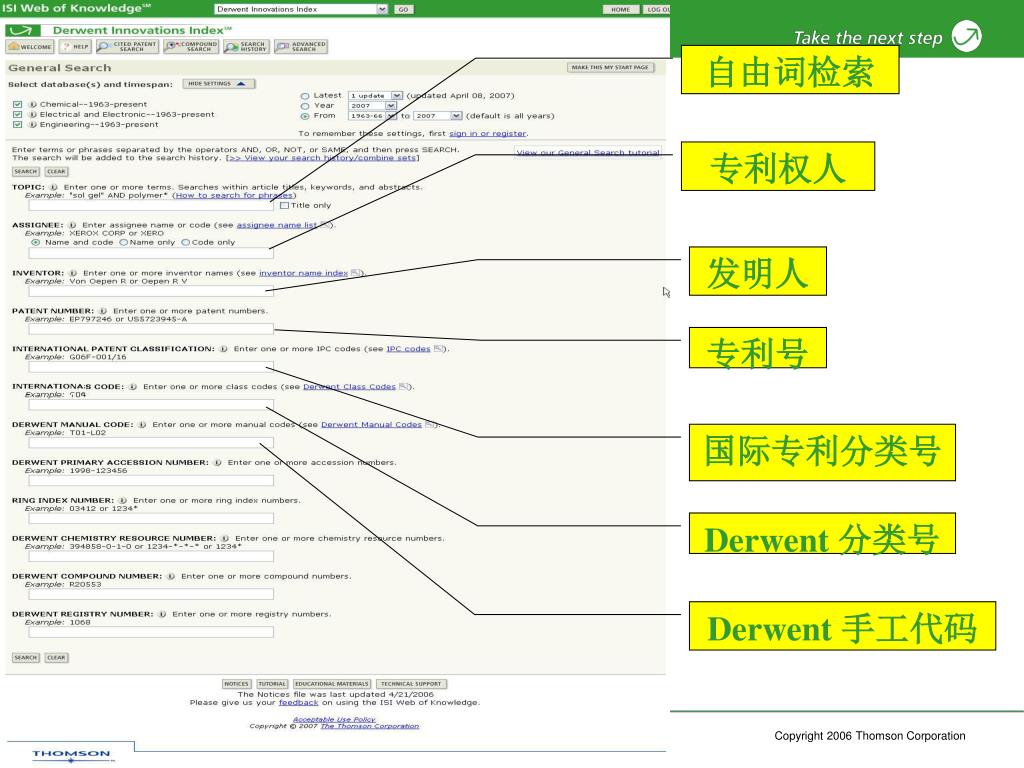This screenshot has width=1024, height=768.
Task: Click info icon beside Chemical database
Action: pos(32,104)
